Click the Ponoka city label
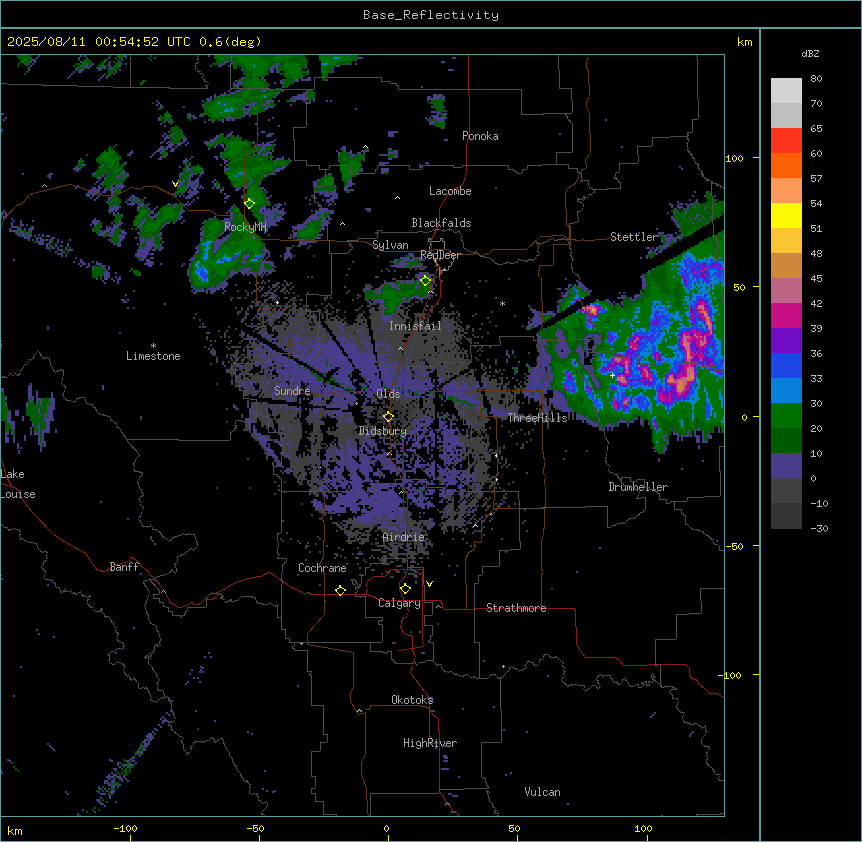 coord(480,136)
